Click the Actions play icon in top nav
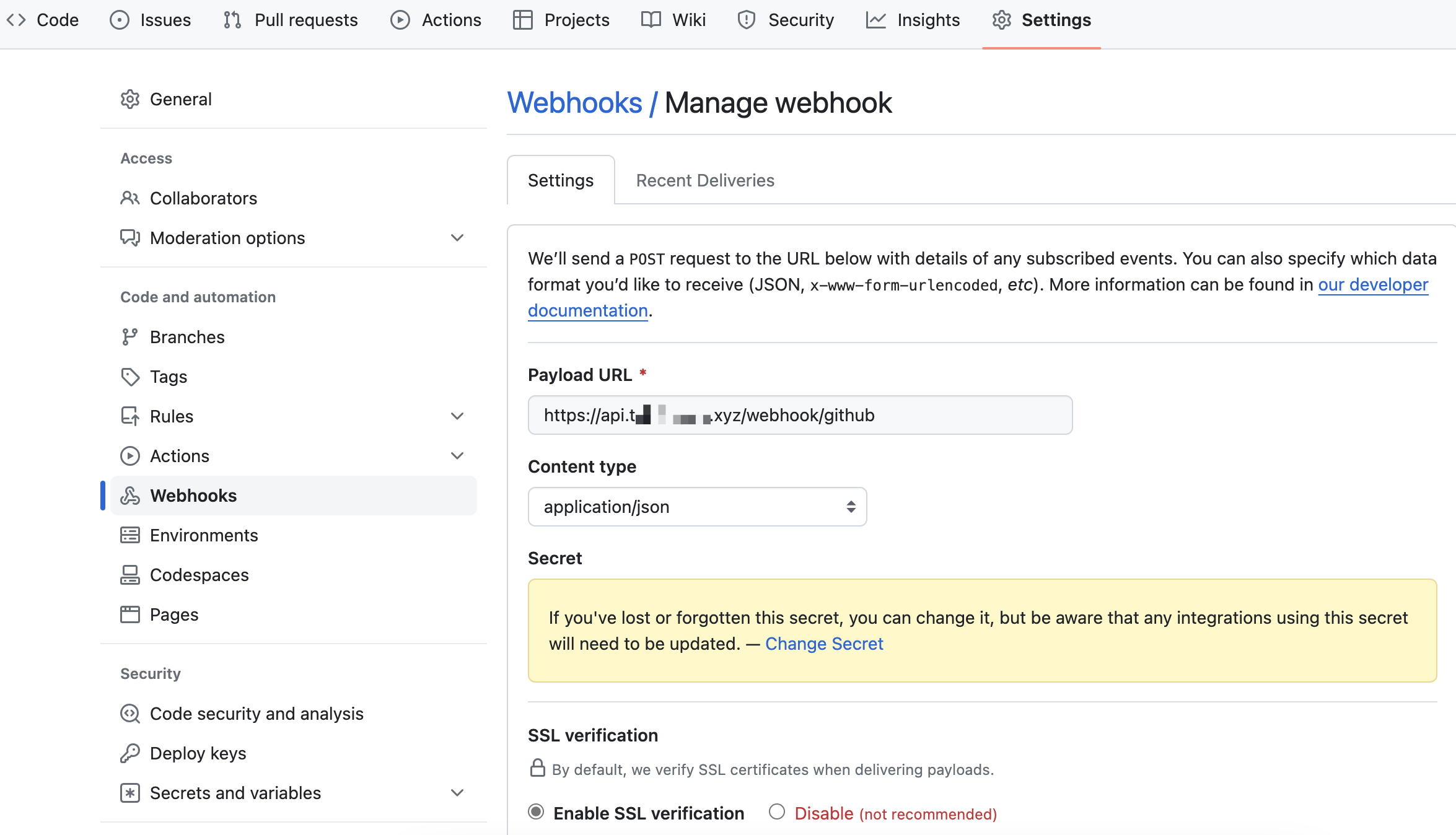1456x835 pixels. [400, 20]
